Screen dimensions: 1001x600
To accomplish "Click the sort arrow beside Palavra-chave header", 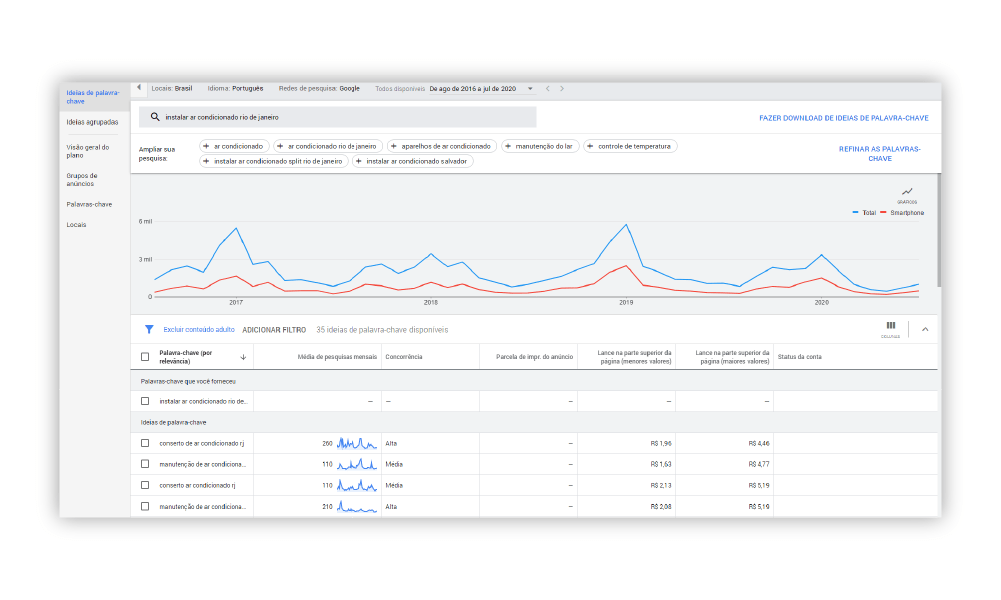I will click(x=243, y=357).
